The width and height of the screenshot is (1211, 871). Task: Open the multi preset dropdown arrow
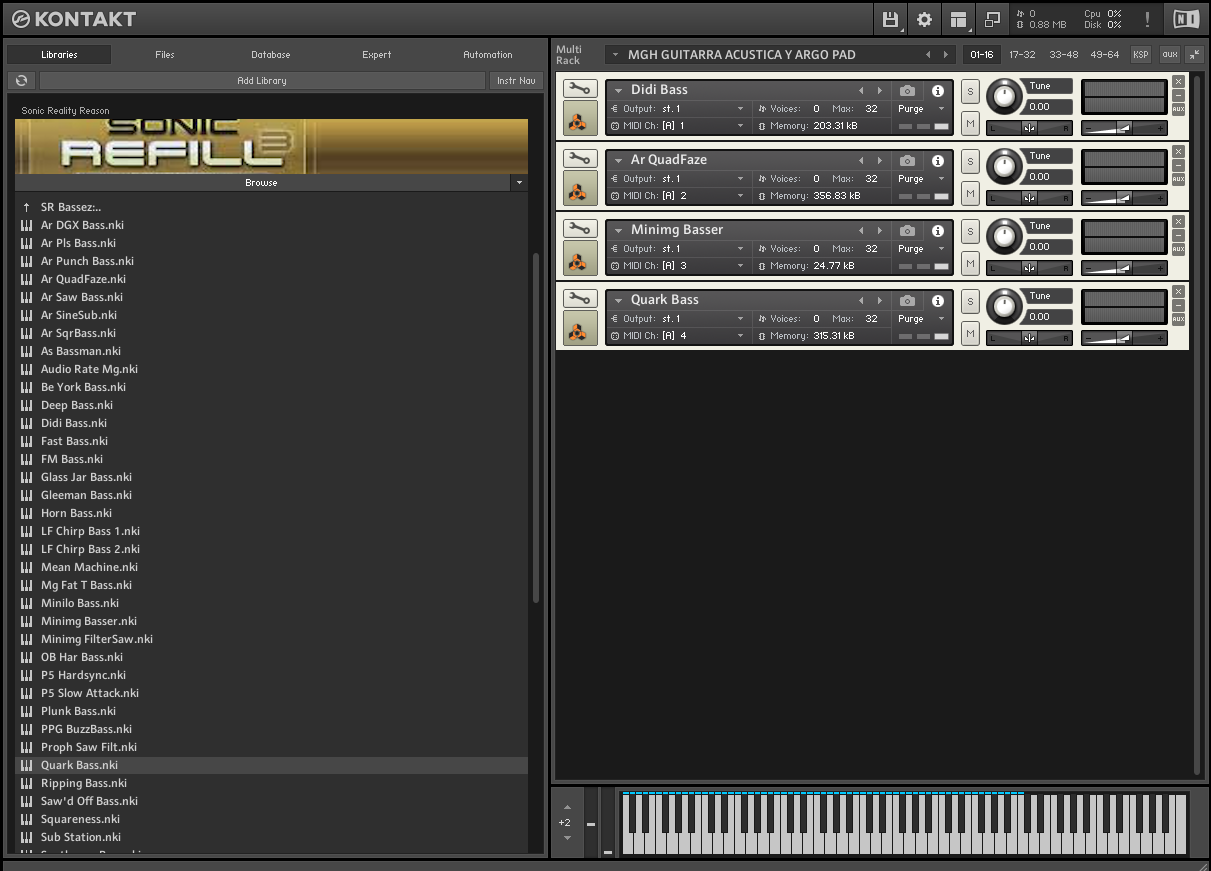(614, 54)
